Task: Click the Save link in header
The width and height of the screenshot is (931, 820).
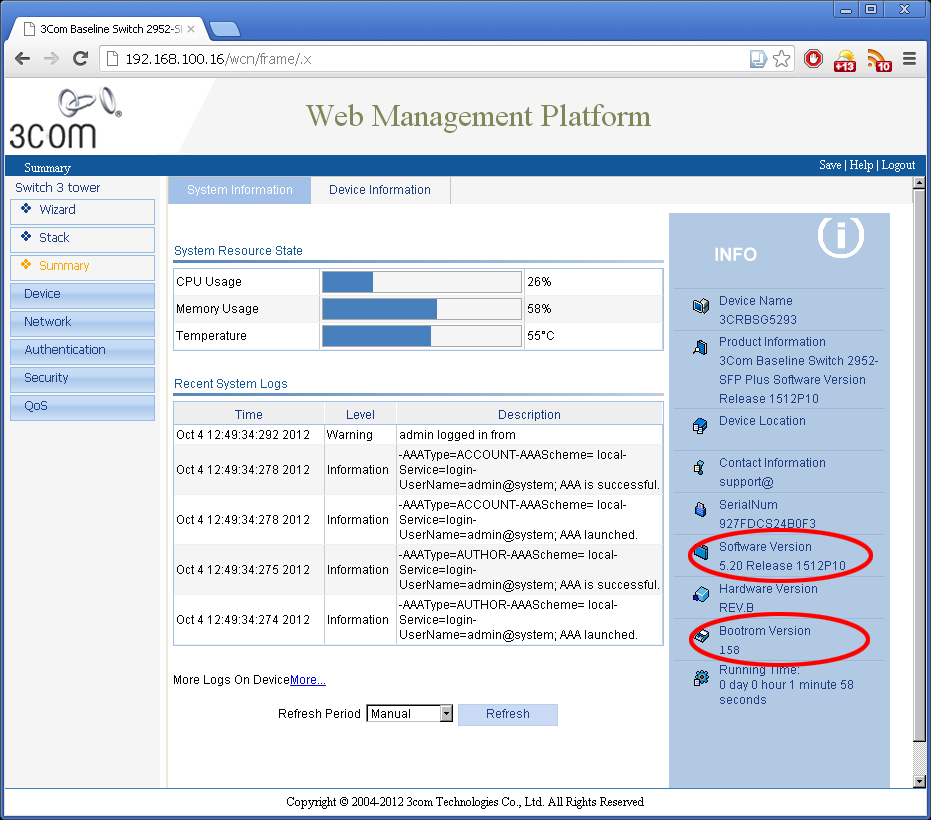Action: coord(830,165)
